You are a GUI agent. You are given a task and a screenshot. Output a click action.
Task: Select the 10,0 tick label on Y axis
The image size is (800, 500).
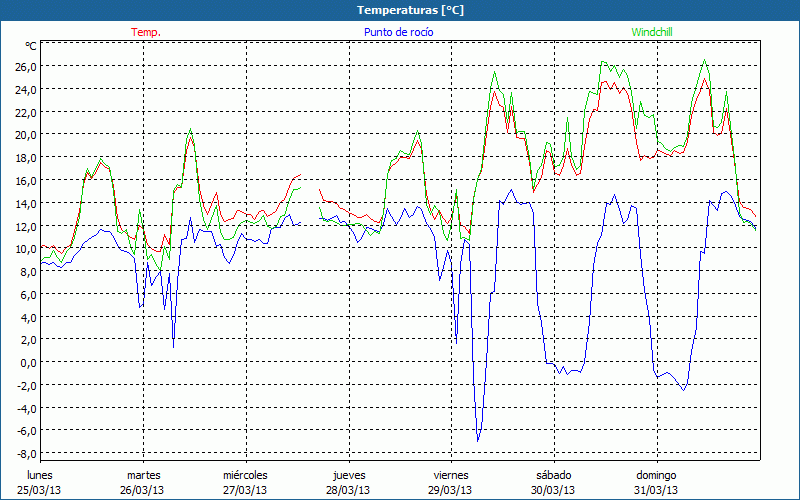pyautogui.click(x=24, y=249)
